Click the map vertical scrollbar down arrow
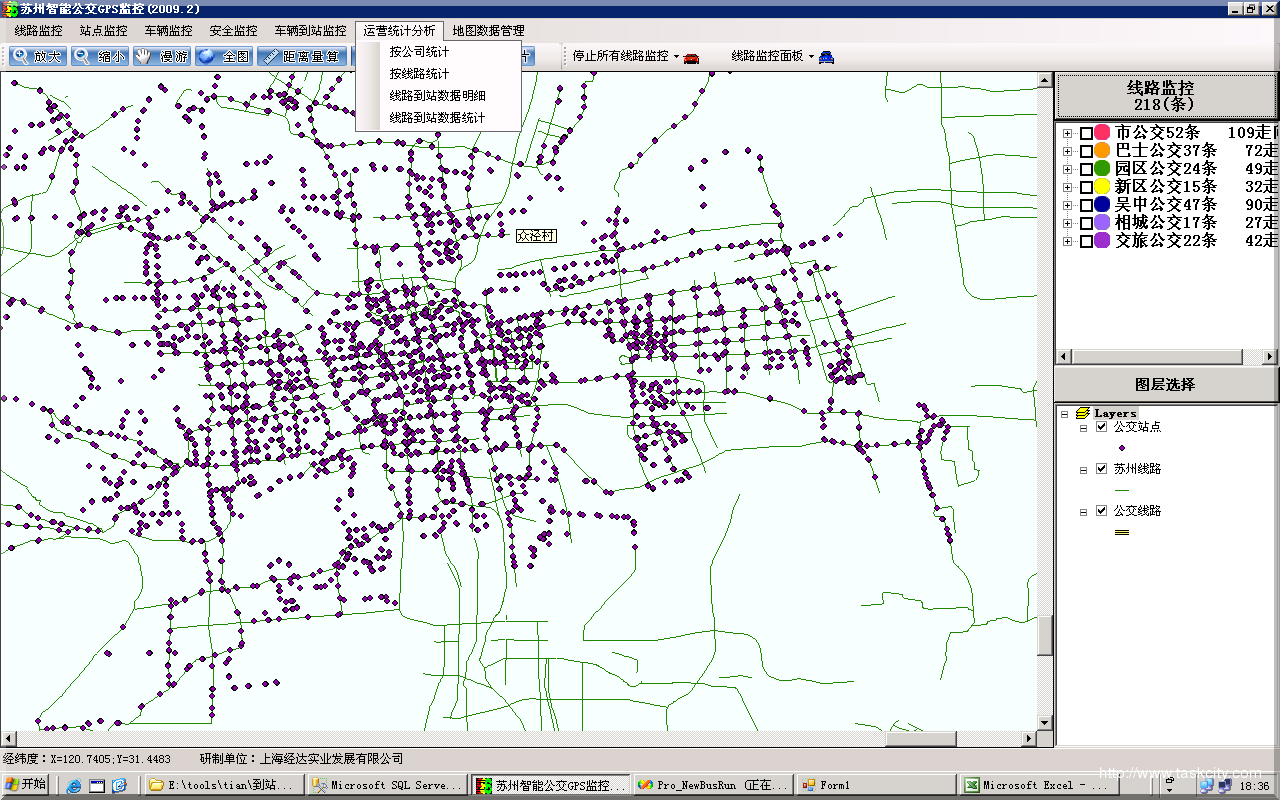1280x800 pixels. [x=1045, y=723]
